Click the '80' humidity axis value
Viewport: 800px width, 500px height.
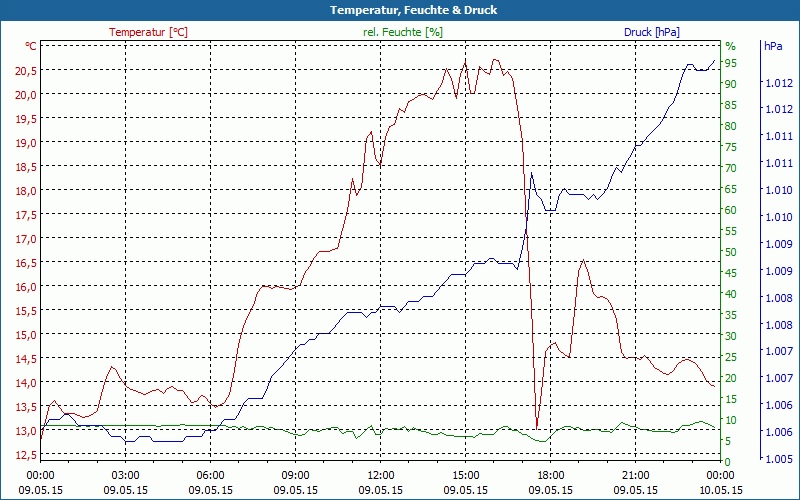731,126
